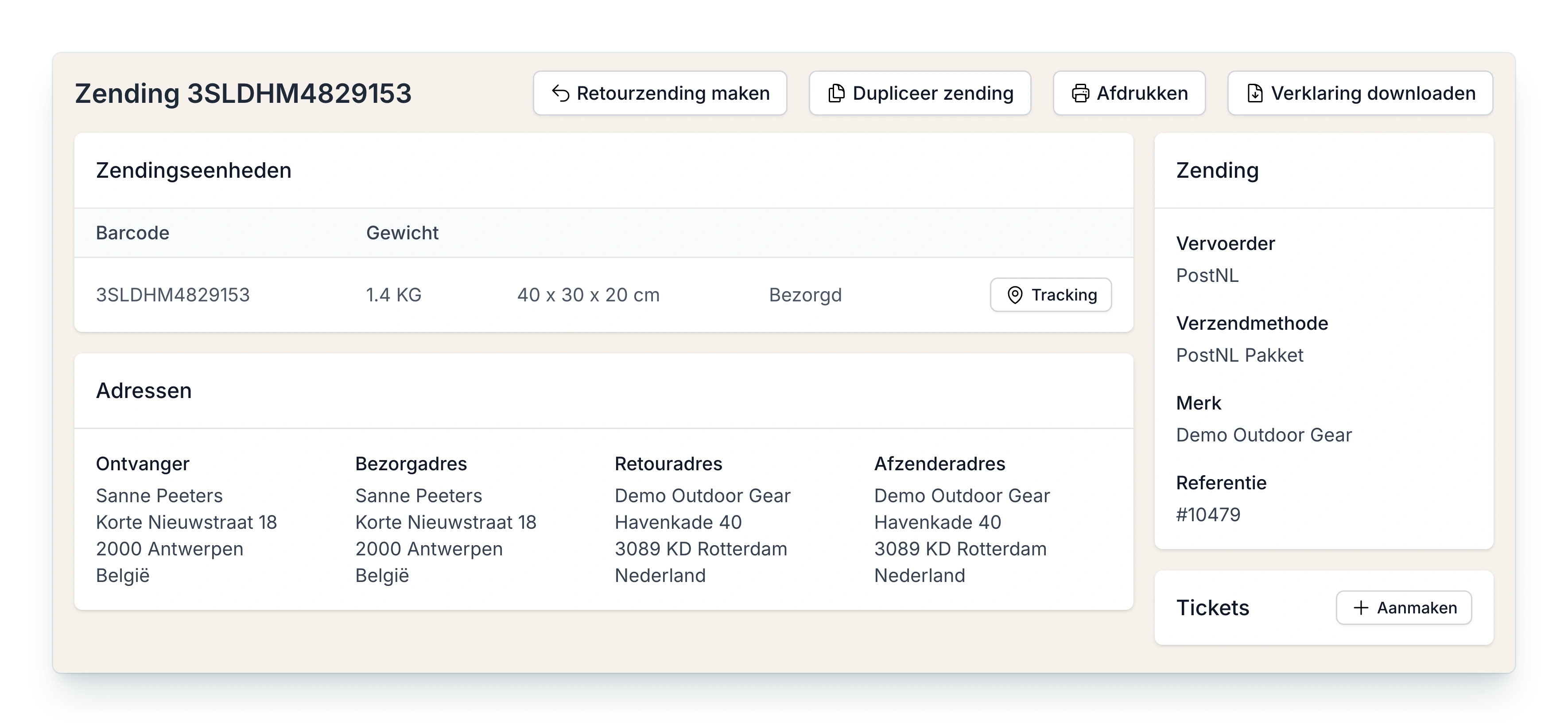Download declaration via Verklaring downloaden label
The height and width of the screenshot is (726, 1568).
coord(1373,93)
